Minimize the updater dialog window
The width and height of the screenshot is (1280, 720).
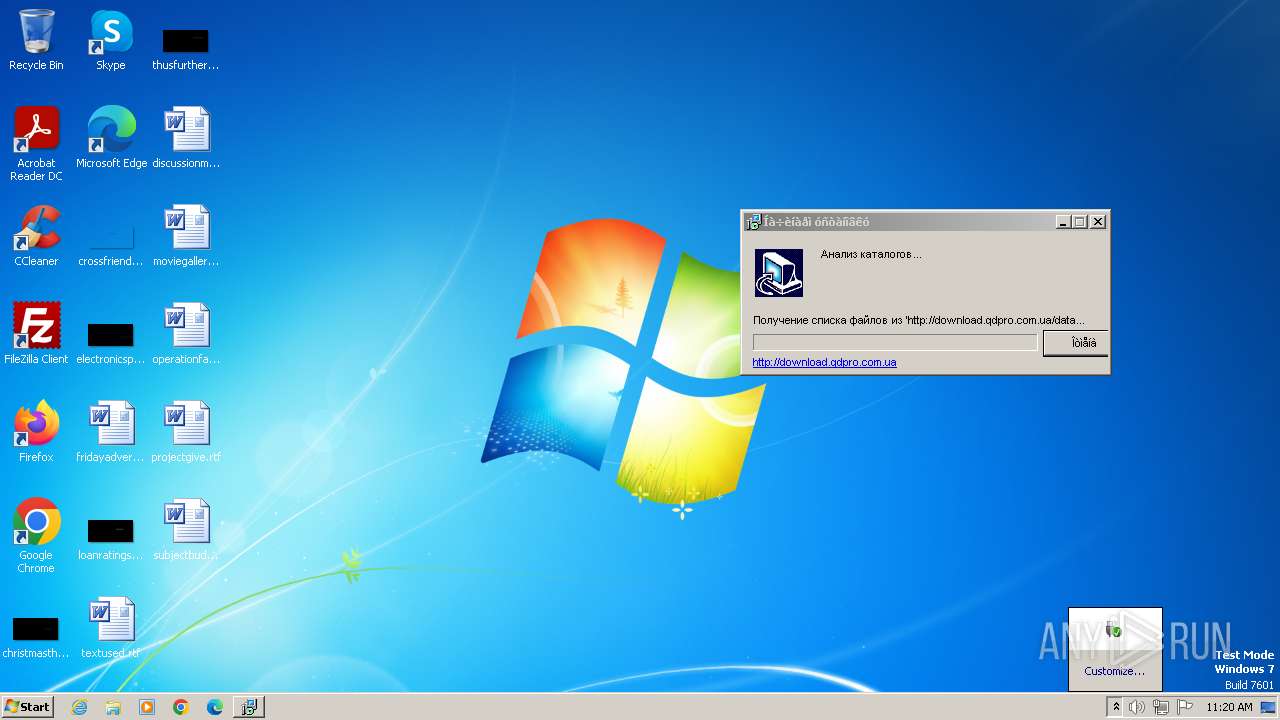coord(1063,222)
